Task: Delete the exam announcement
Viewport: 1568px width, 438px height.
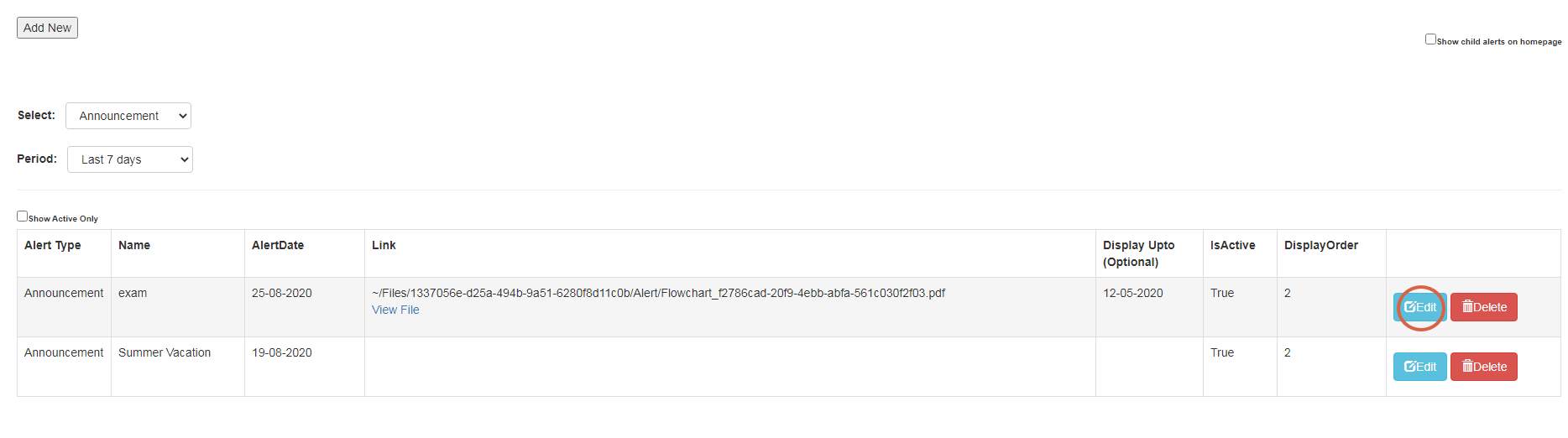Action: point(1483,307)
